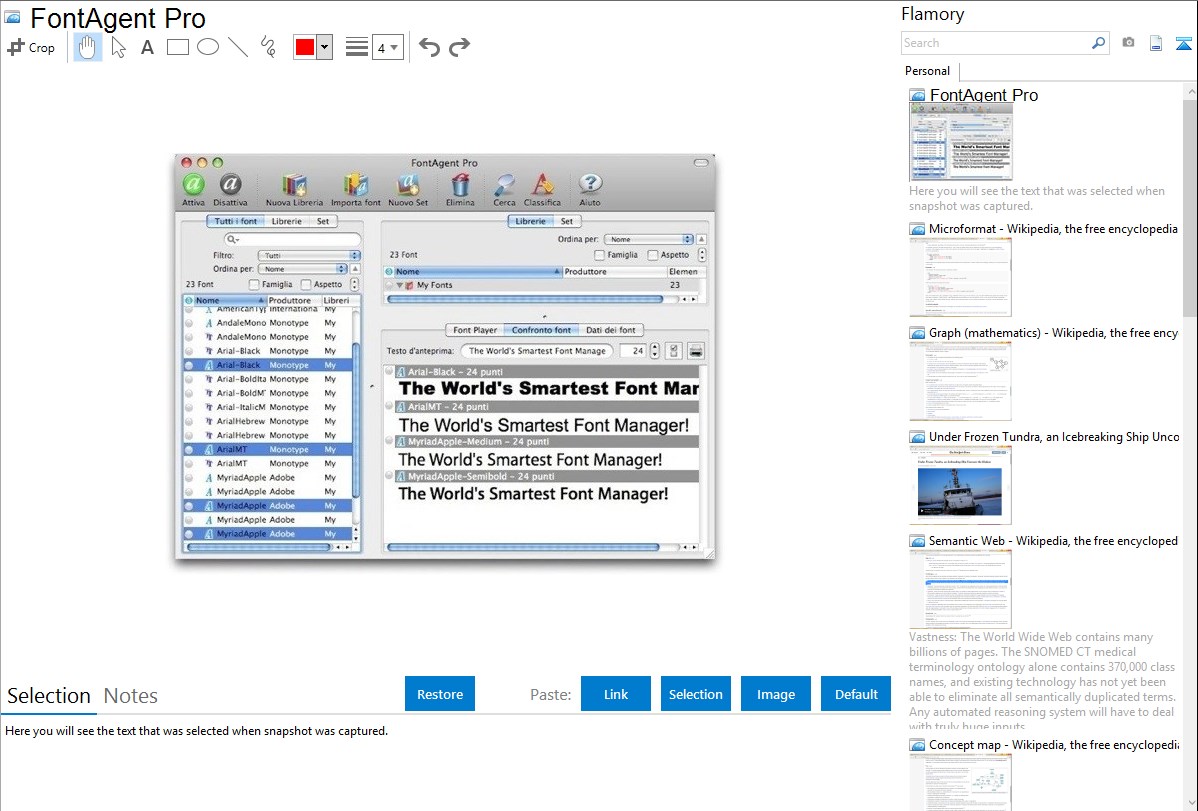Open Graph (mathematics) Wikipedia snapshot link

coord(1053,333)
